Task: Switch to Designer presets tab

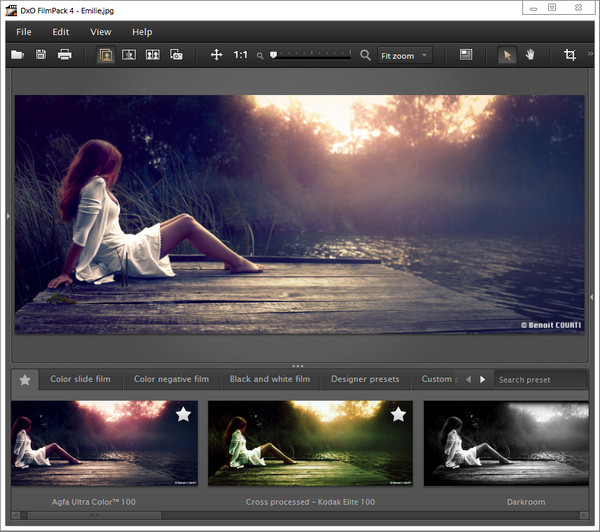Action: click(365, 379)
